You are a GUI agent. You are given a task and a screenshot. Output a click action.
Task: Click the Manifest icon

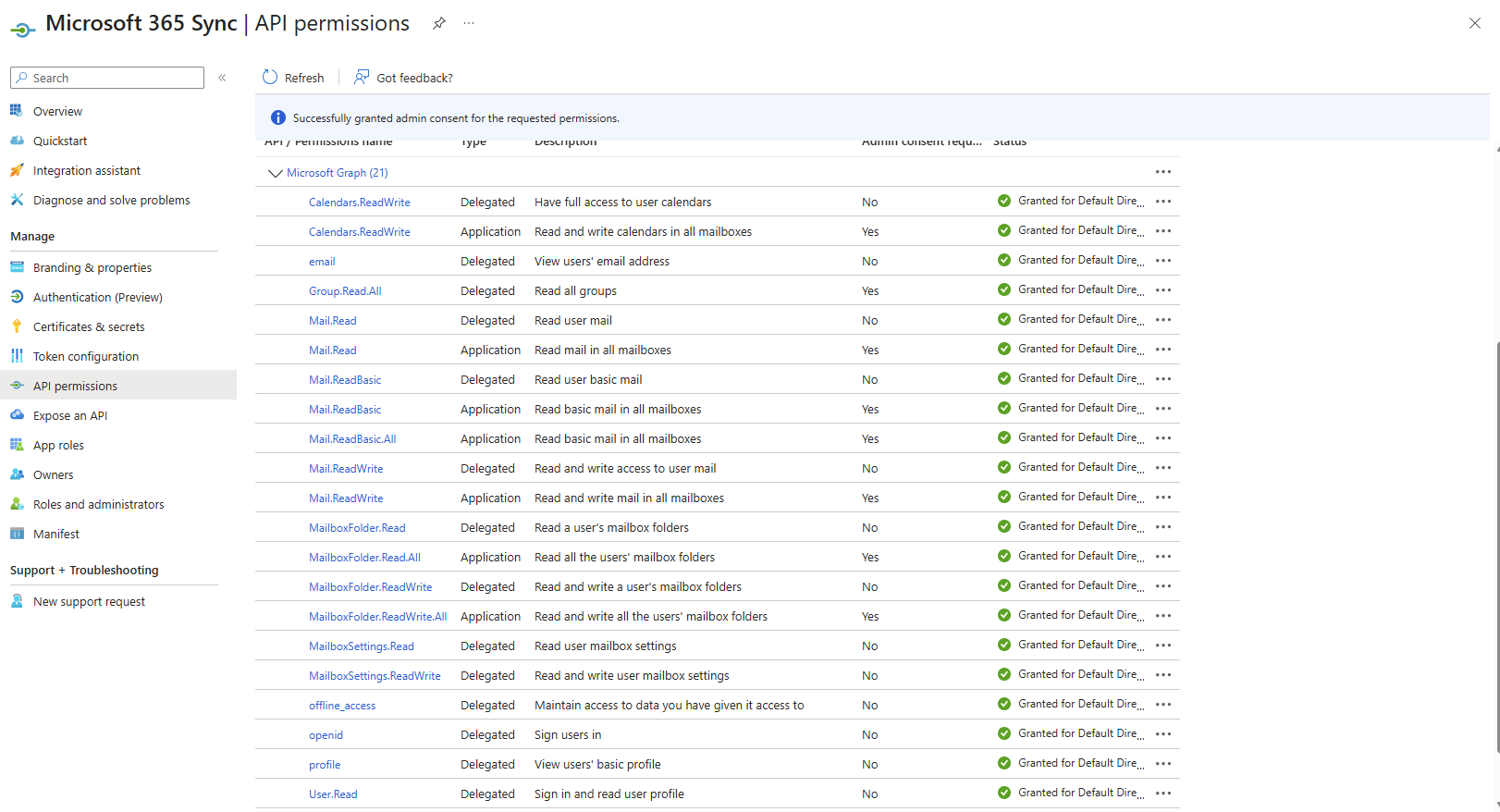[17, 534]
